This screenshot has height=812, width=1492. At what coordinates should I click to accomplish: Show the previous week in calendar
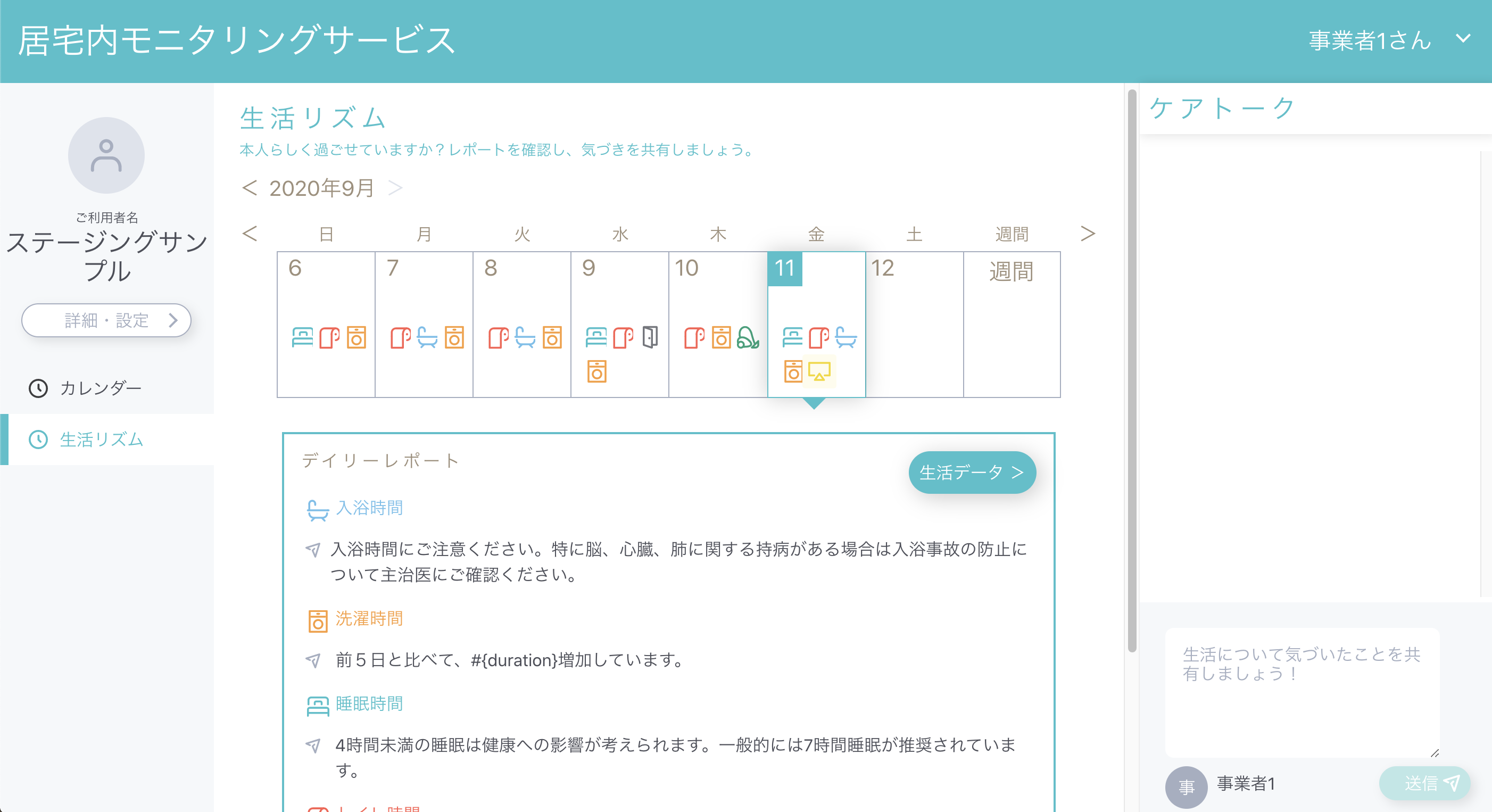pos(250,234)
